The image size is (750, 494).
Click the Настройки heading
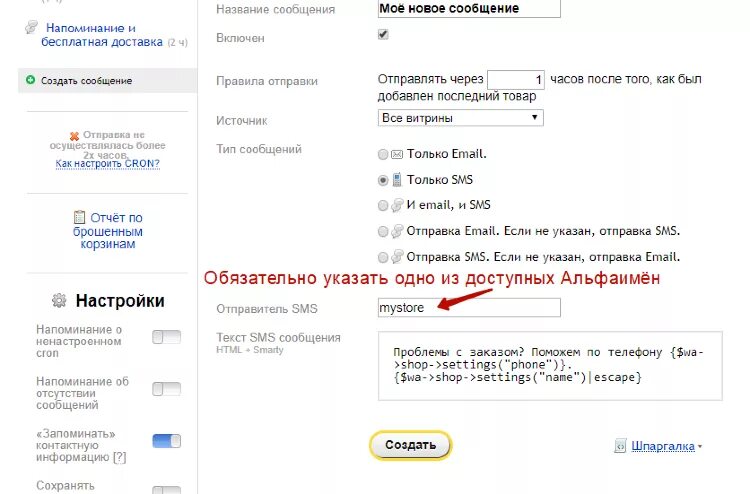click(120, 301)
